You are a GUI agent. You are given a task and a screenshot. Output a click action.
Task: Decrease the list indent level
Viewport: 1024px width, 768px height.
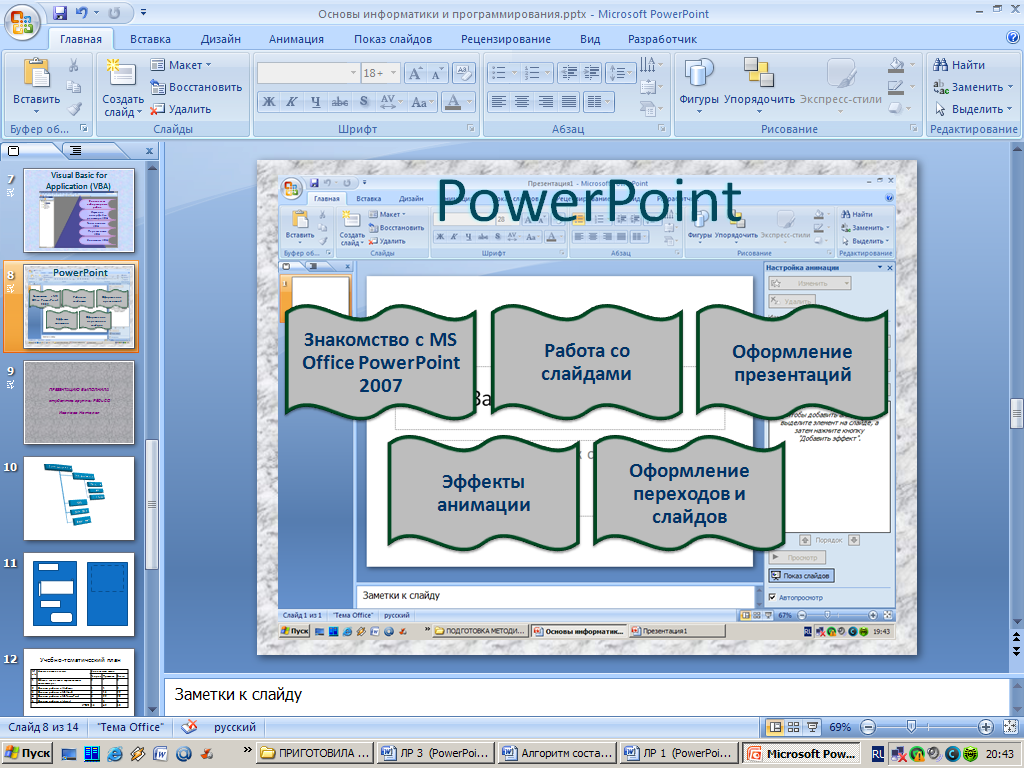click(569, 73)
